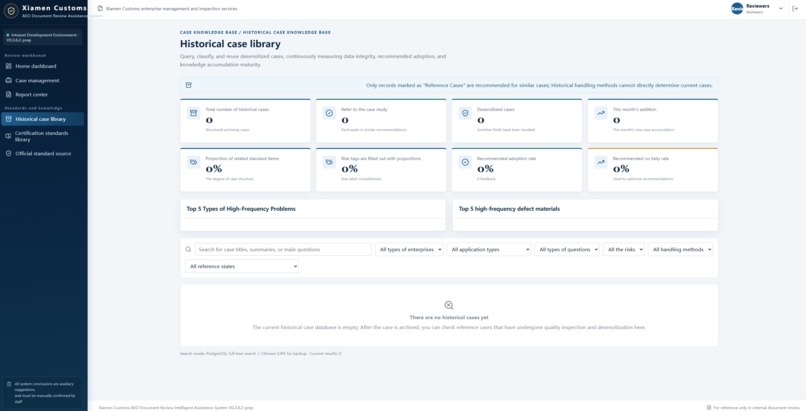Select Historical case library menu item
Screen dimensions: 806x411
coord(43,119)
